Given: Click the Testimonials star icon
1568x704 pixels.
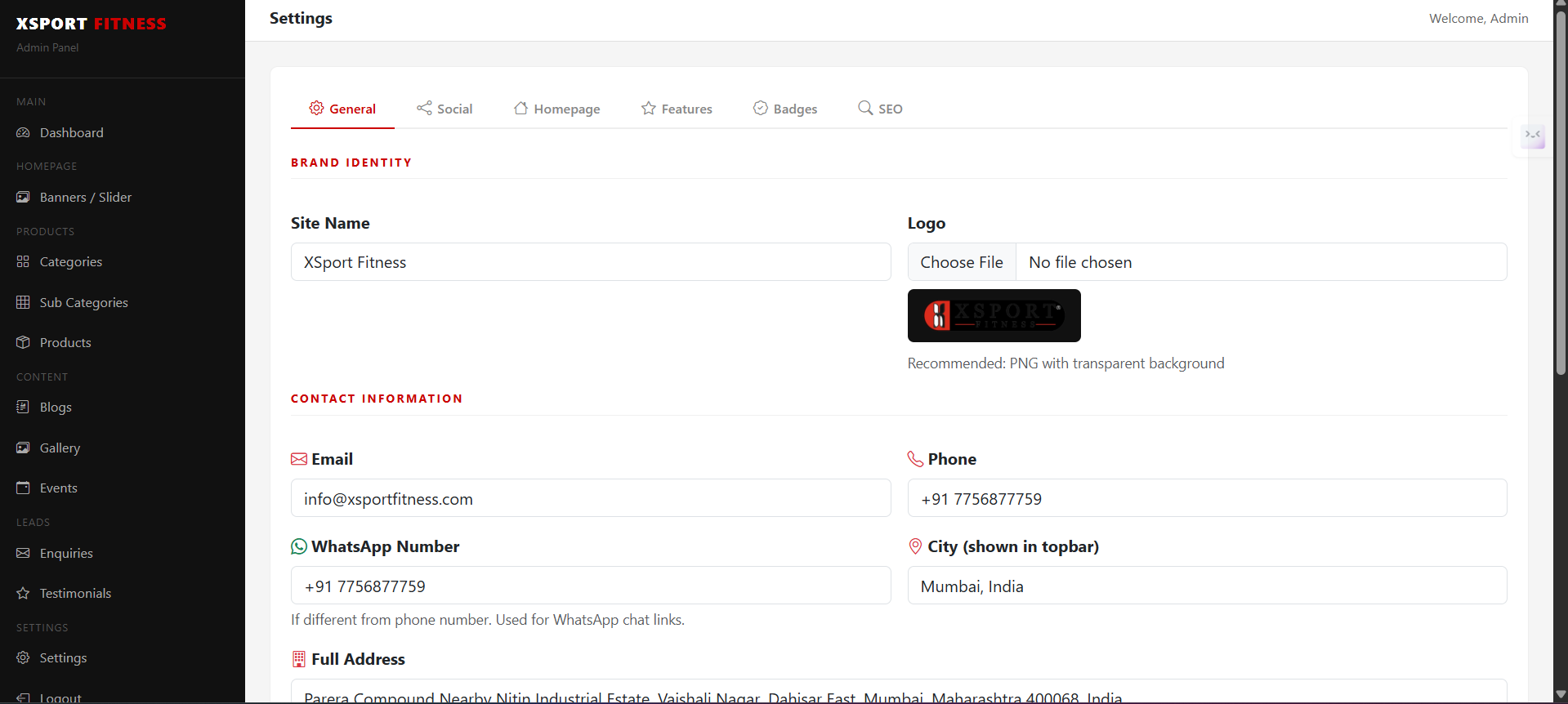Looking at the screenshot, I should [23, 593].
